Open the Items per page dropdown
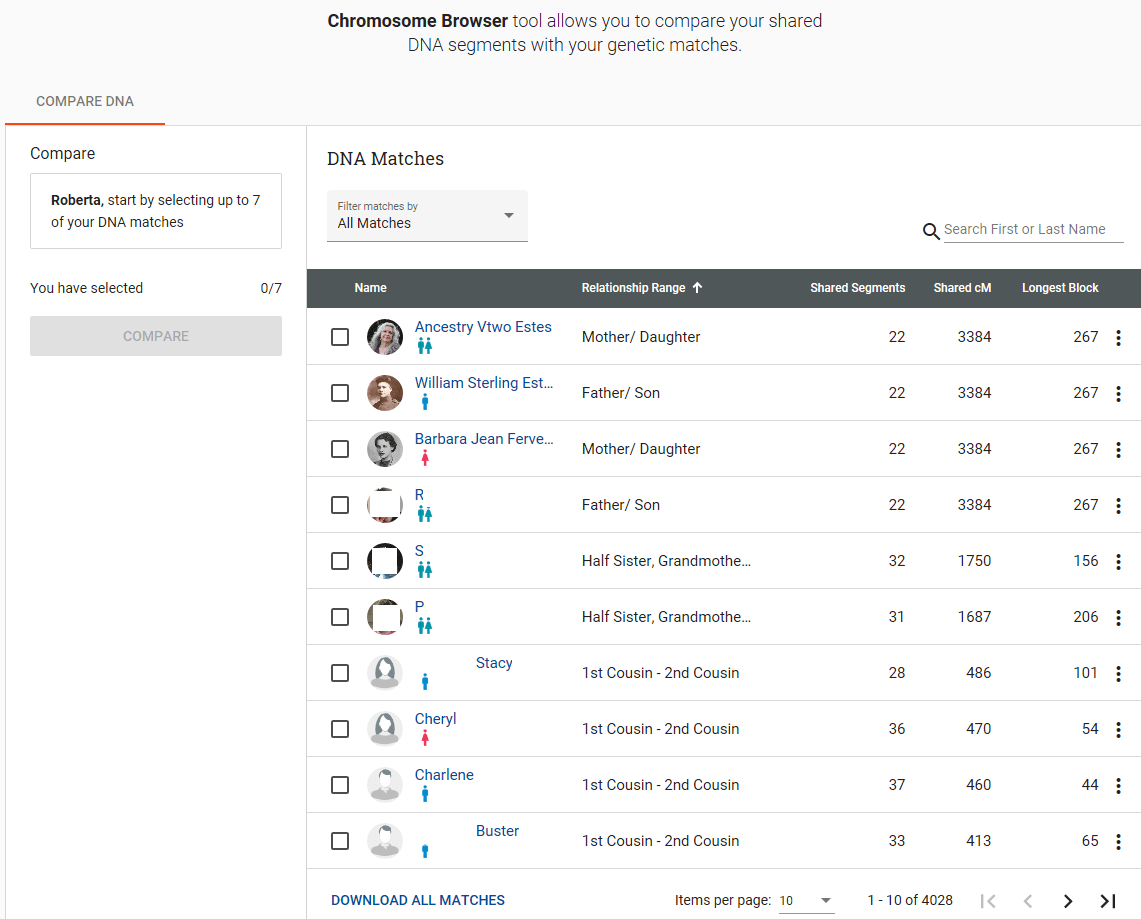 click(x=806, y=901)
